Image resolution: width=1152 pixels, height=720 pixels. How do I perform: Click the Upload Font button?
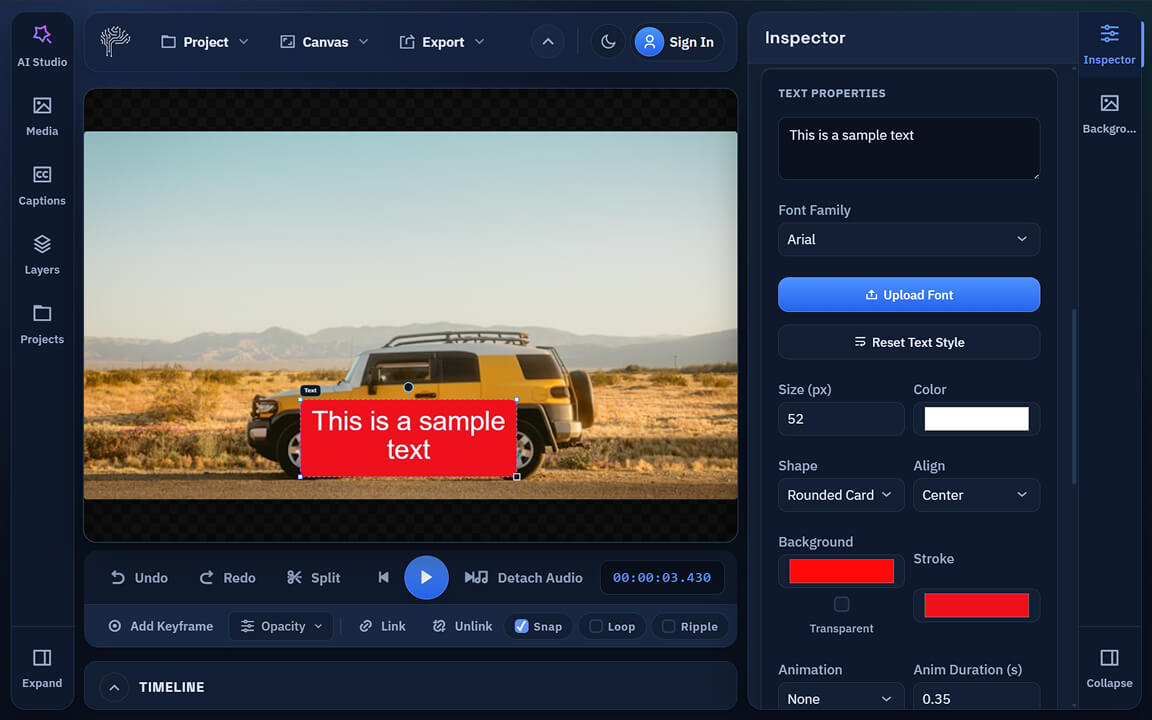pyautogui.click(x=908, y=295)
